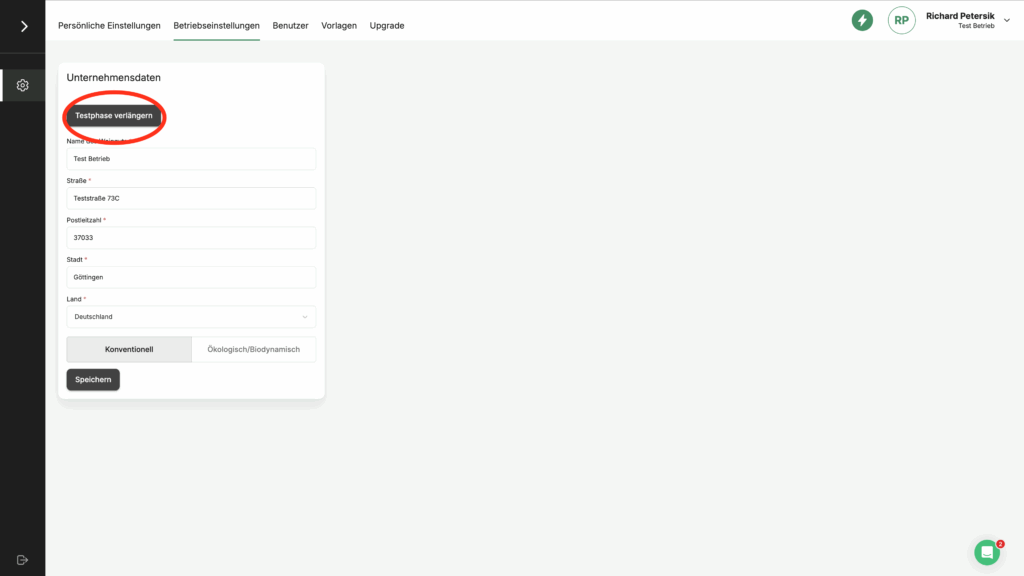Select the Konventionell farming option
This screenshot has height=576, width=1024.
point(129,349)
